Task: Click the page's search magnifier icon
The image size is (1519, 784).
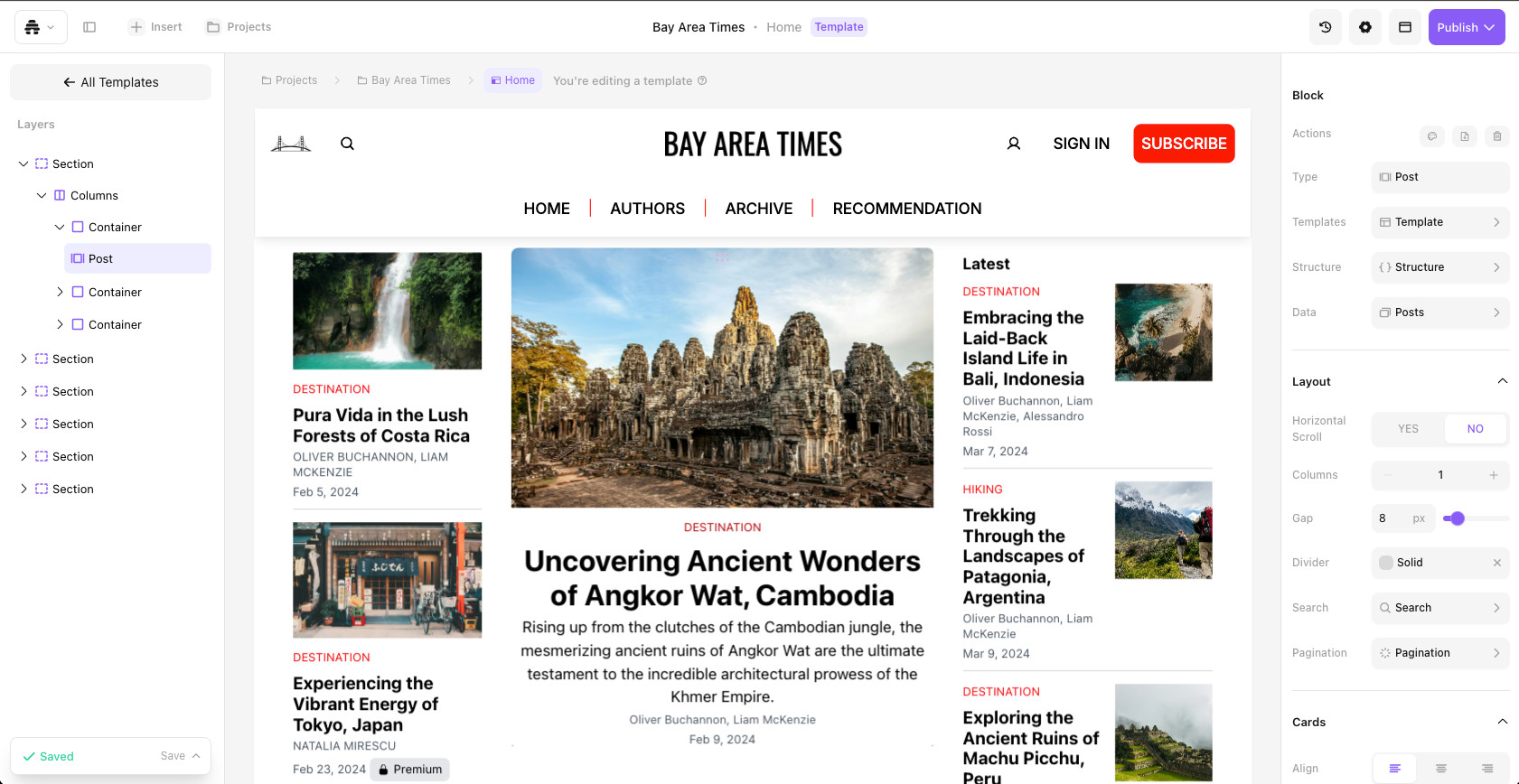Action: click(x=347, y=144)
